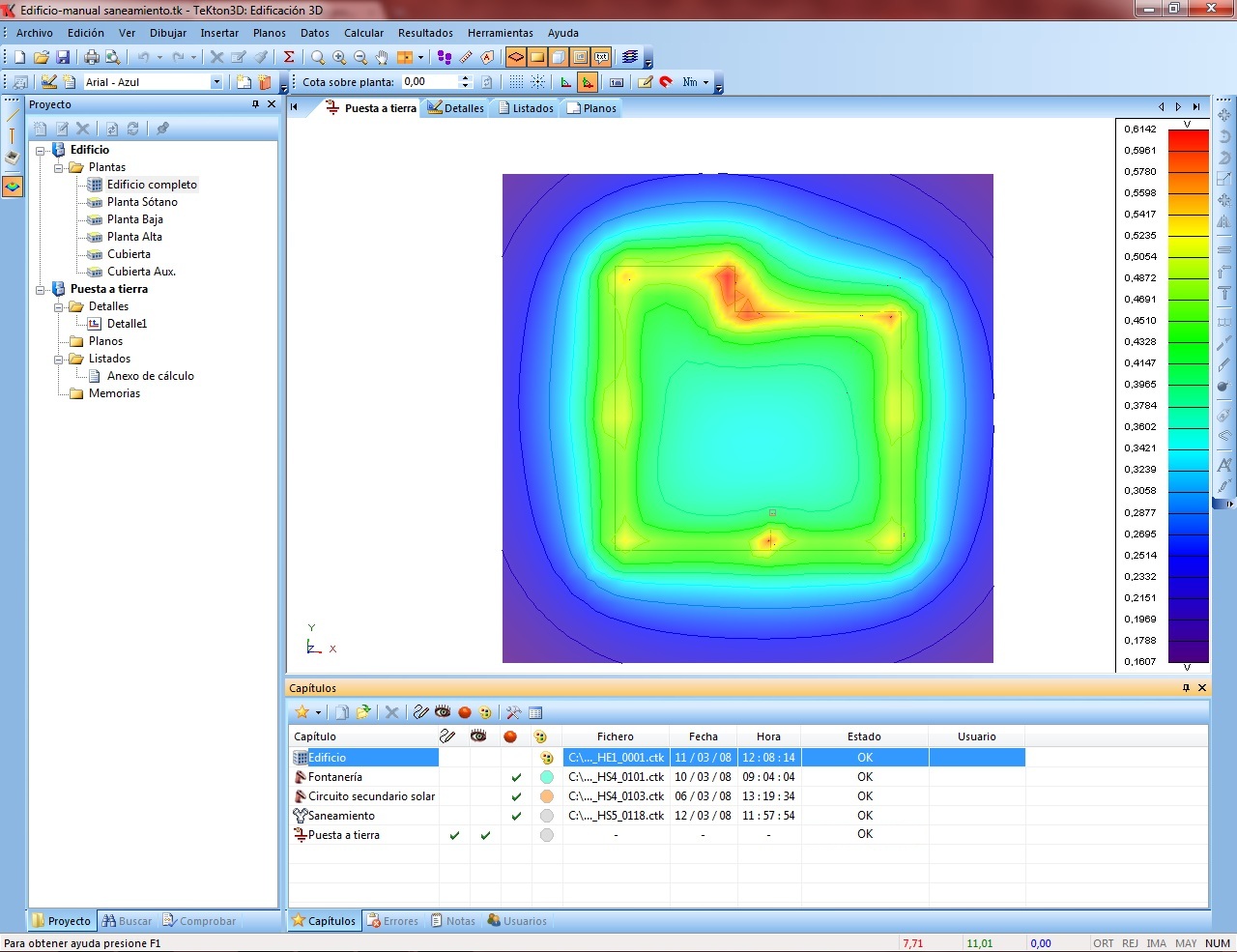The image size is (1237, 952).
Task: Click the Cota sobre planta input field
Action: (x=428, y=82)
